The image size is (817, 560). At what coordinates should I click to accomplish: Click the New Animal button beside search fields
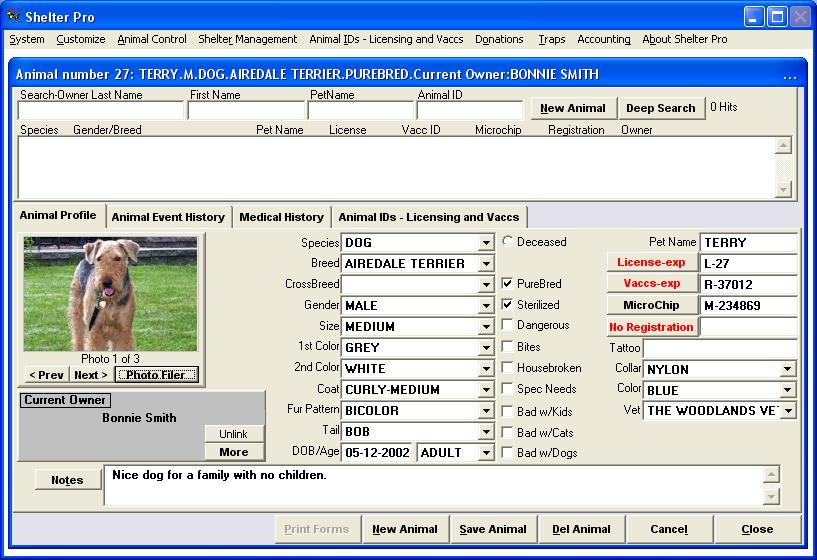pyautogui.click(x=573, y=108)
